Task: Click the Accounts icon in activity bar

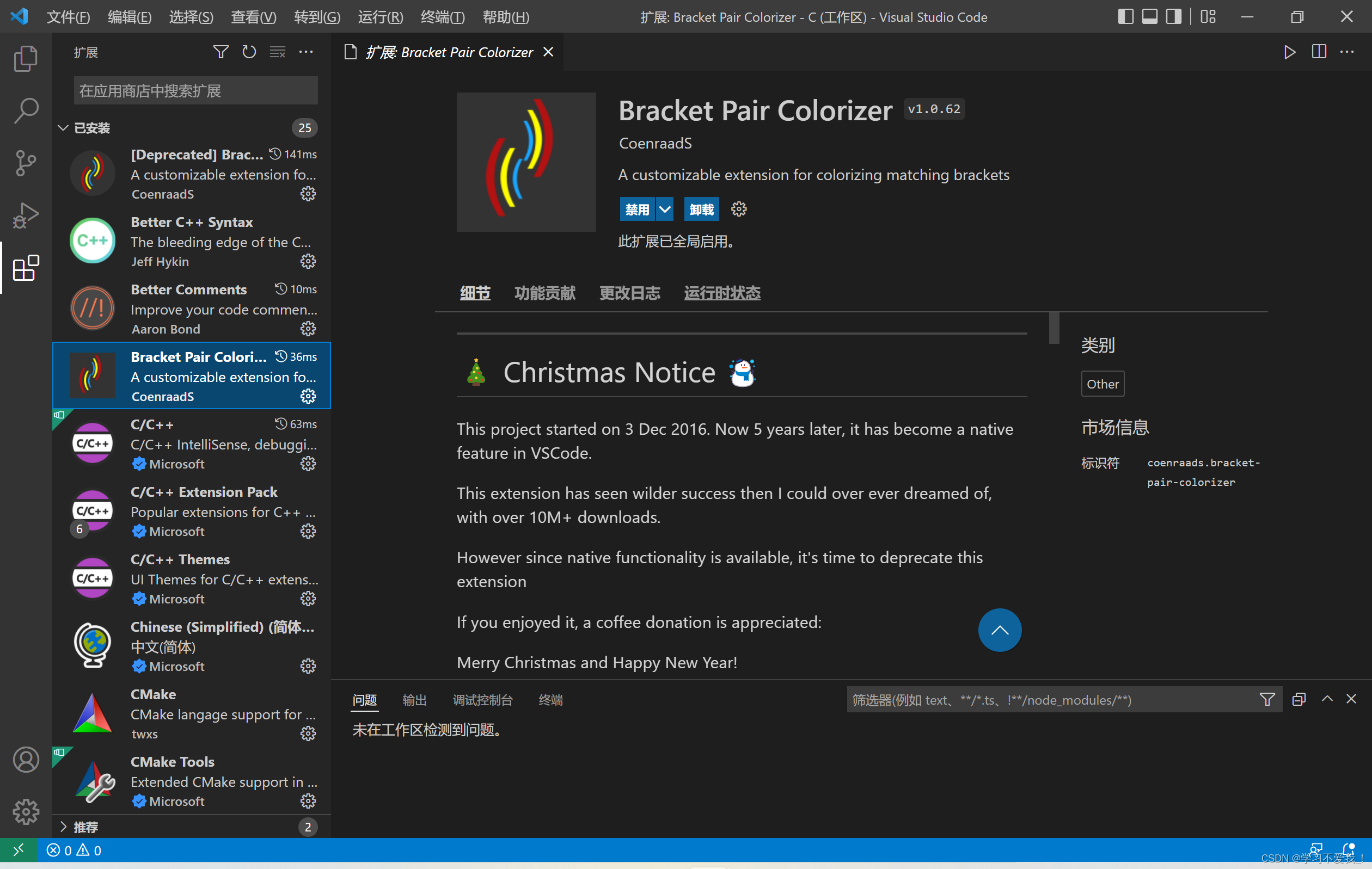Action: click(25, 760)
